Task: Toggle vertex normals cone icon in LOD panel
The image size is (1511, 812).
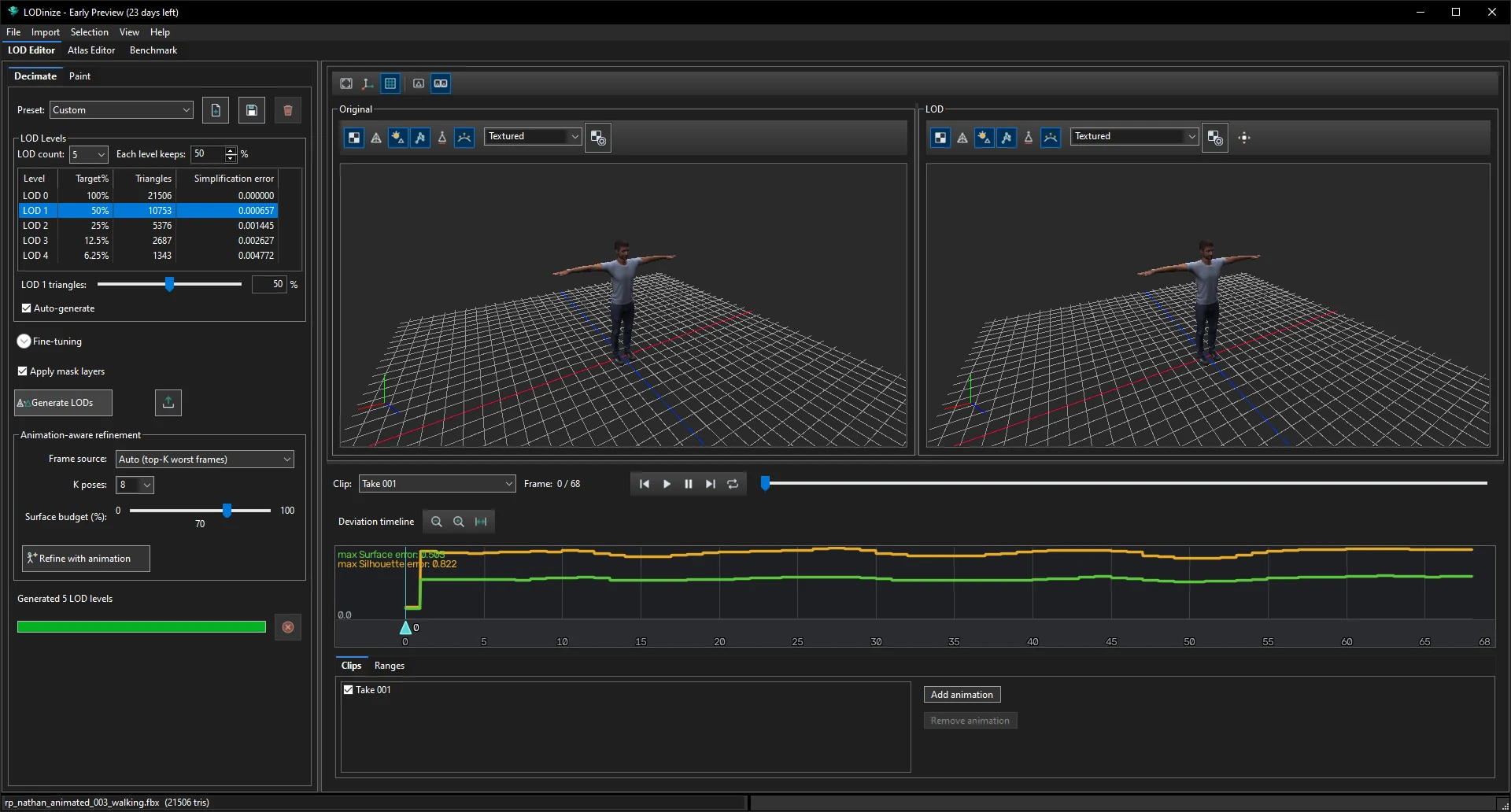Action: 1029,138
